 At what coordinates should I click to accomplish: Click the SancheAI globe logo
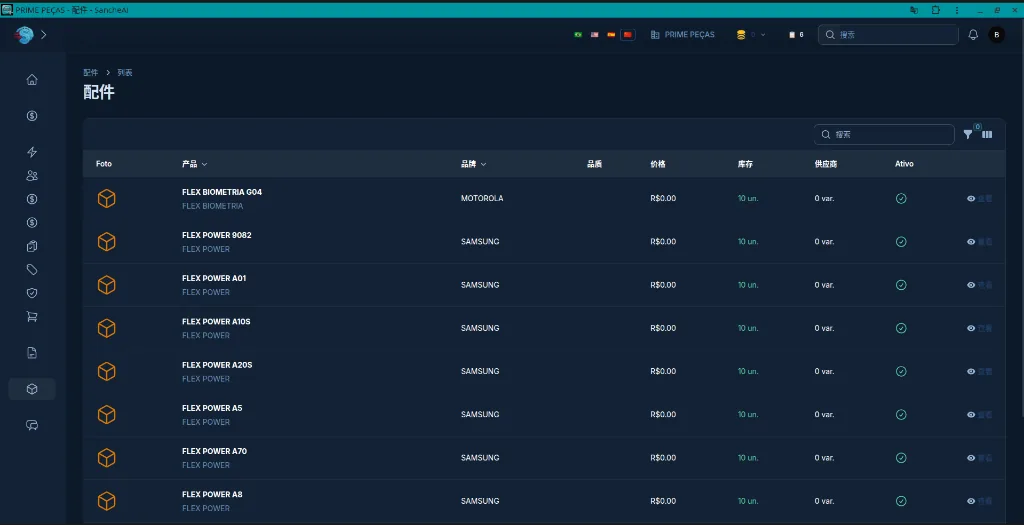[x=24, y=35]
